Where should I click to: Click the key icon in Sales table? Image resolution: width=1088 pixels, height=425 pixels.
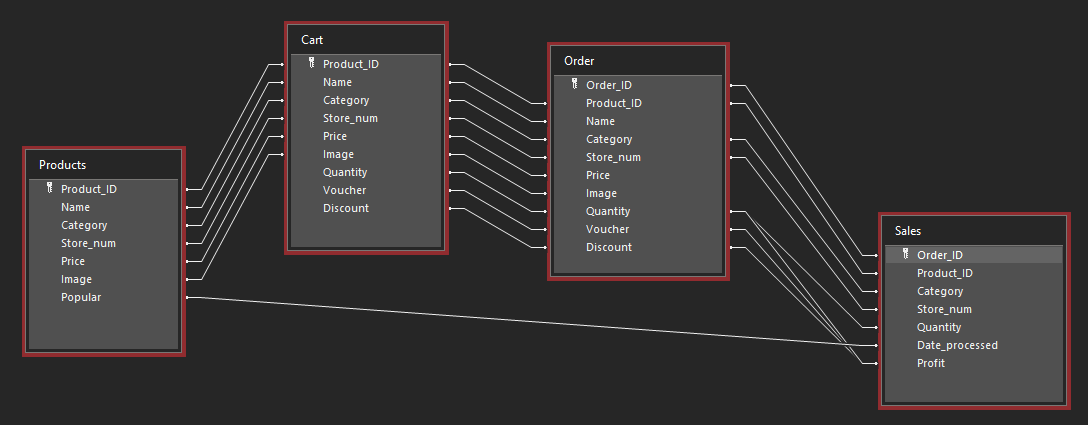point(905,255)
